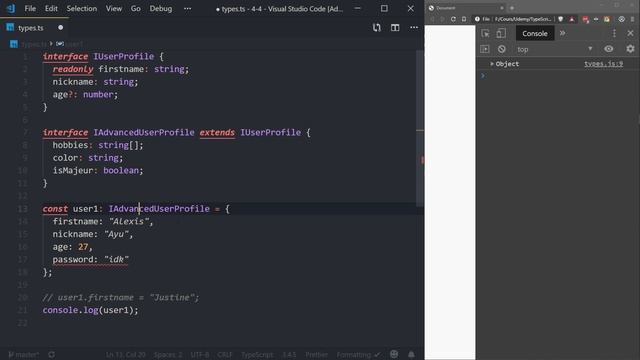Change CRLF end-of-line sequence
This screenshot has height=360, width=640.
click(224, 355)
